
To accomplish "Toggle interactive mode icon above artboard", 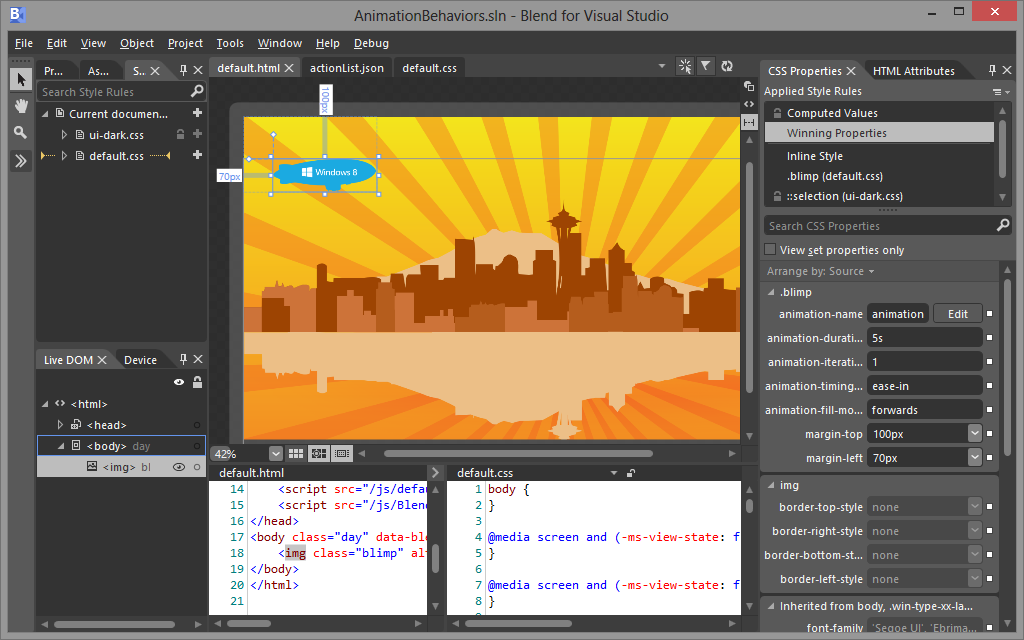I will 684,66.
